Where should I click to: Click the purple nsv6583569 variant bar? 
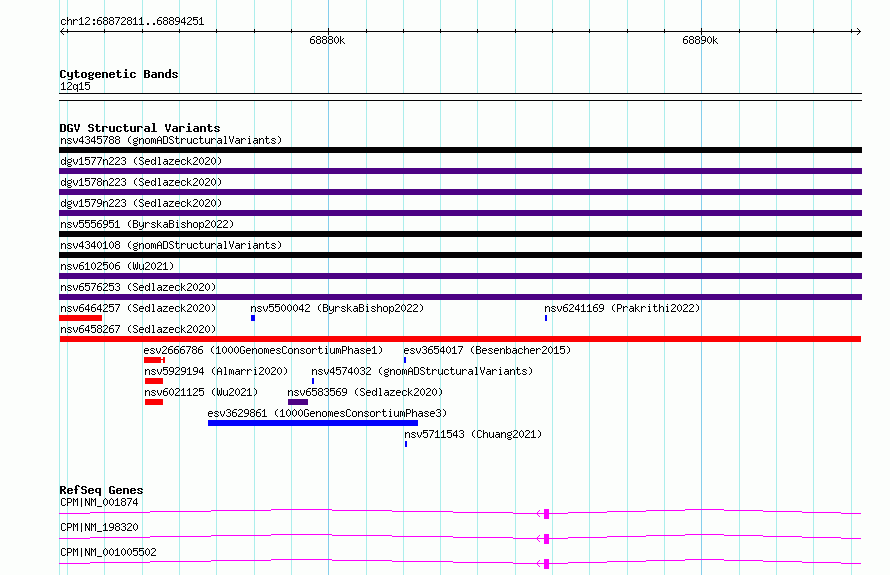tap(298, 402)
